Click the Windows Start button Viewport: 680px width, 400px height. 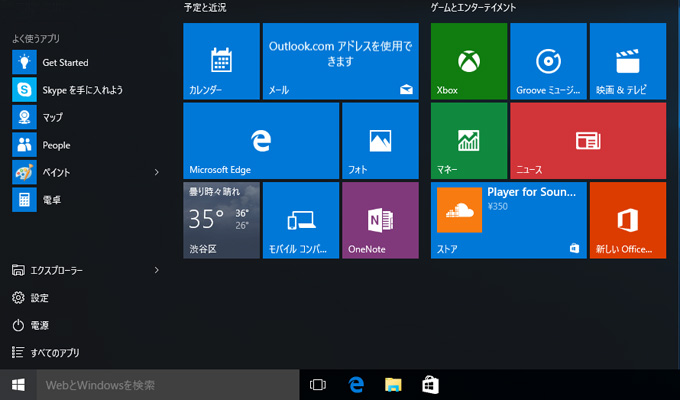[18, 385]
